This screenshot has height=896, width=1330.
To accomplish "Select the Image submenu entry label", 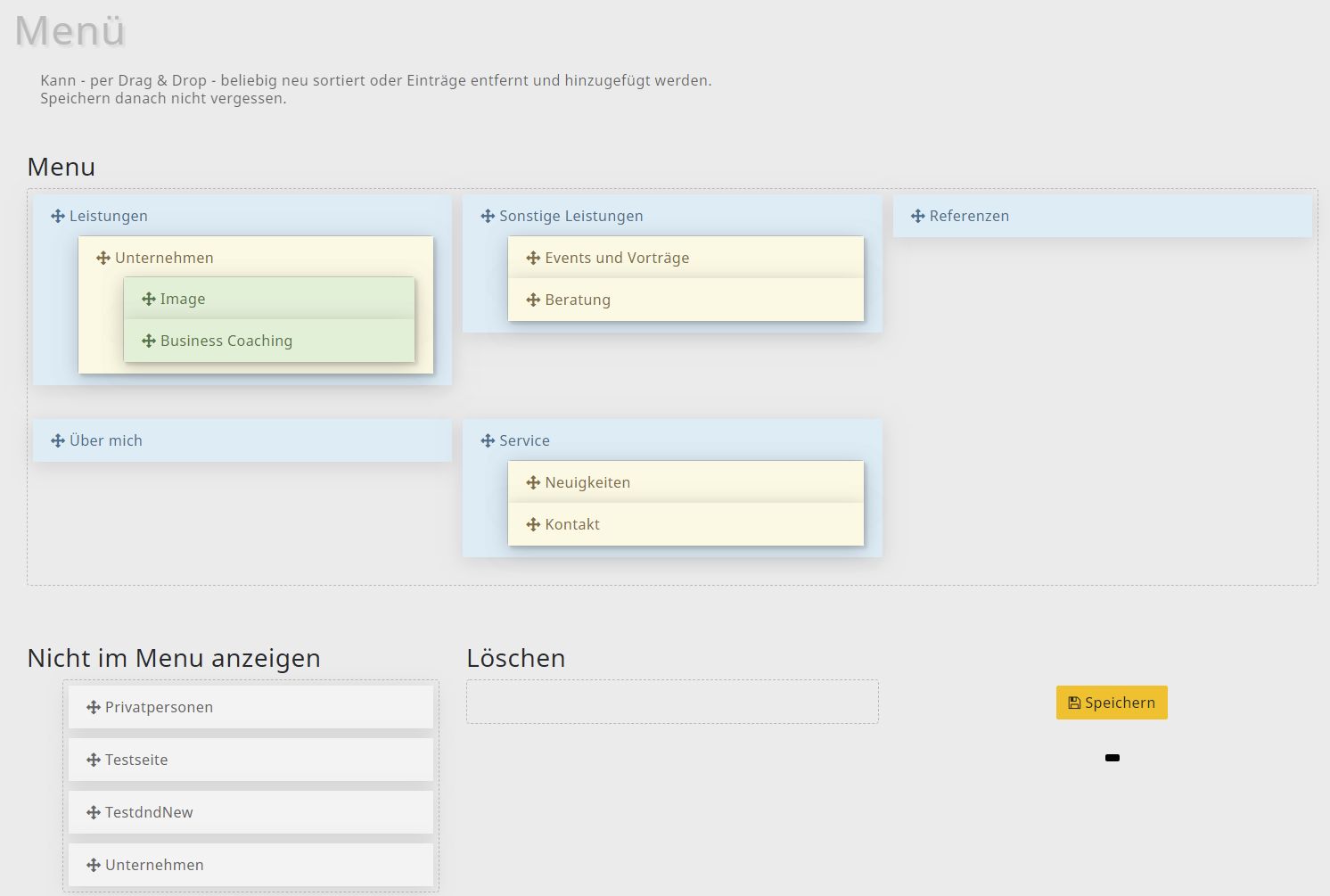I will pyautogui.click(x=183, y=299).
